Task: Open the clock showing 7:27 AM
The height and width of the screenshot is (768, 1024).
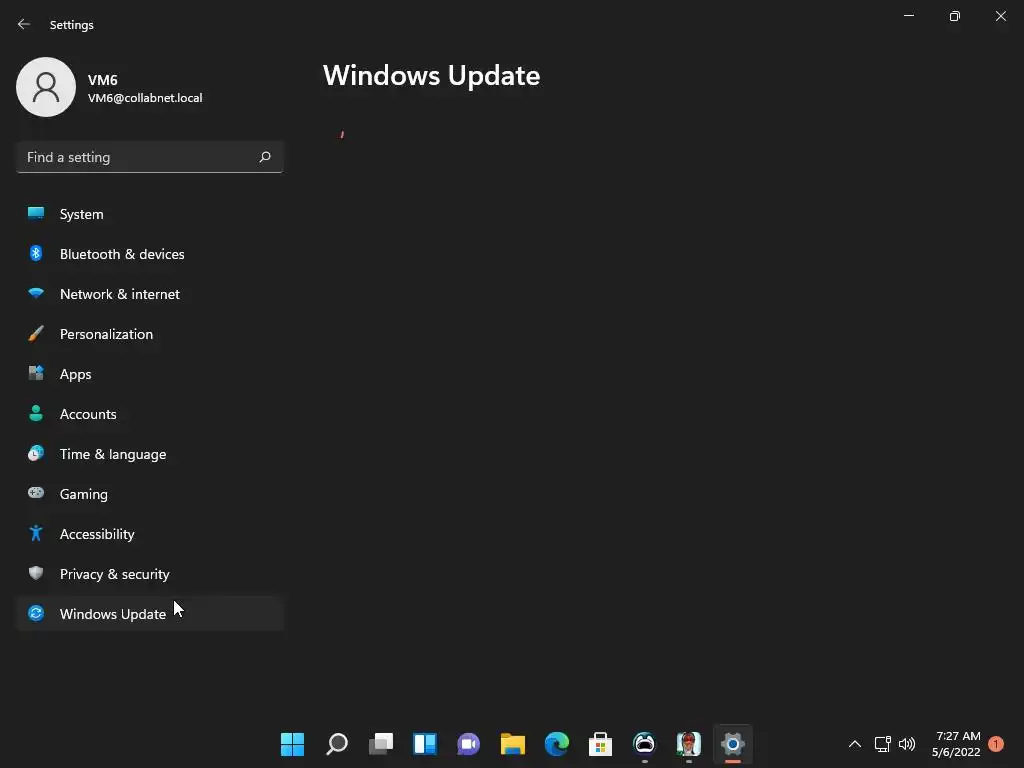Action: point(956,744)
